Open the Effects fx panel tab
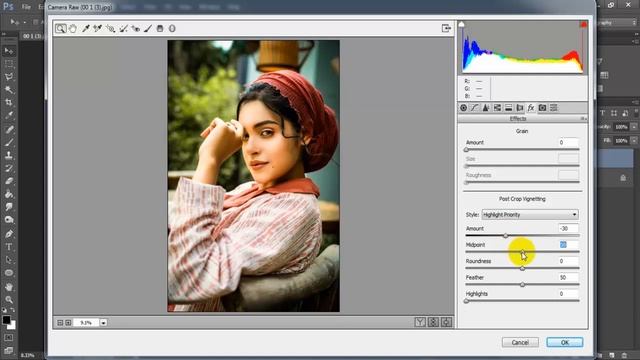Screen dimensions: 640x360 click(531, 108)
